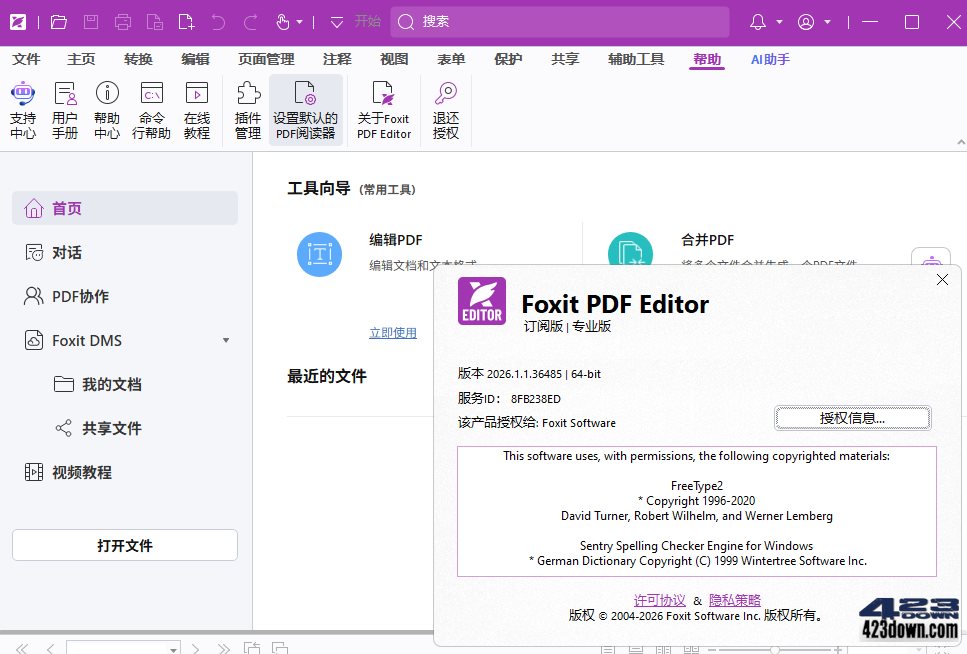Open the Privacy Policy (隐私策略) link

(735, 600)
